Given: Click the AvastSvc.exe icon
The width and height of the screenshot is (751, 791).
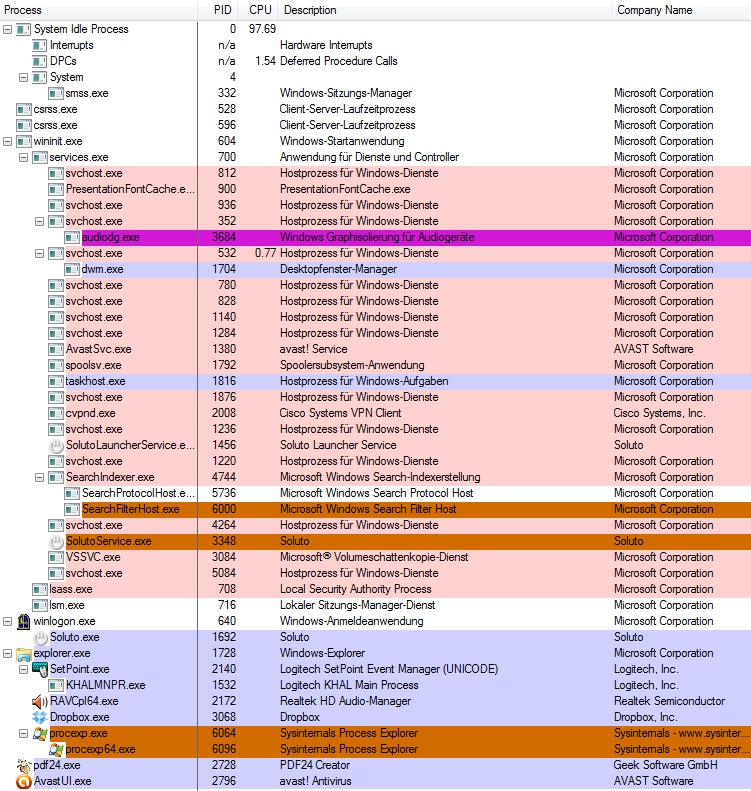Looking at the screenshot, I should pos(55,349).
